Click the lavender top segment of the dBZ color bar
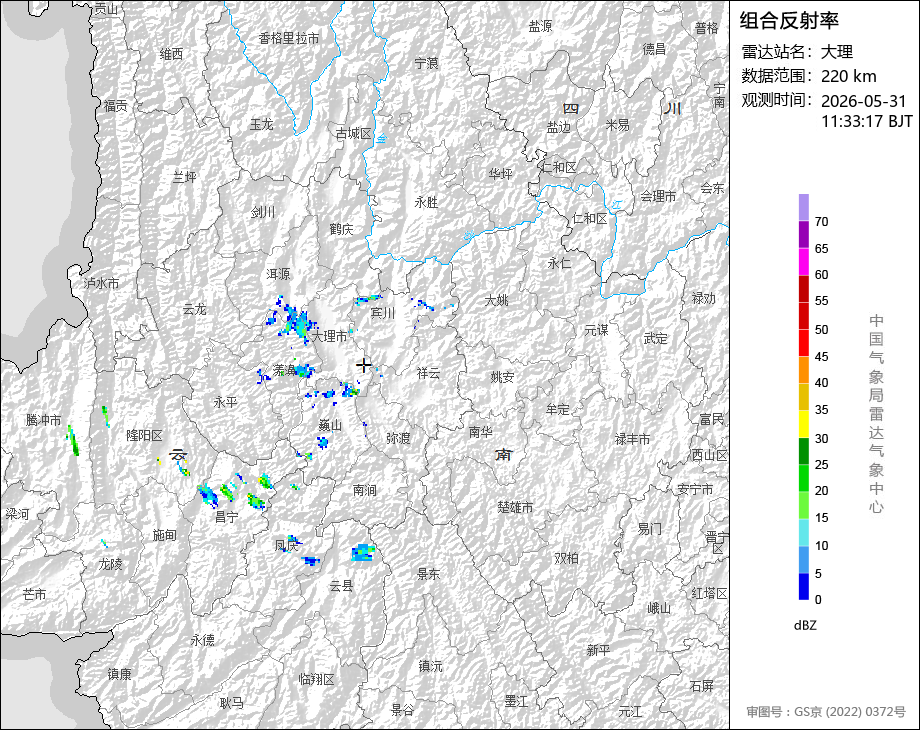This screenshot has width=920, height=730. click(x=803, y=207)
